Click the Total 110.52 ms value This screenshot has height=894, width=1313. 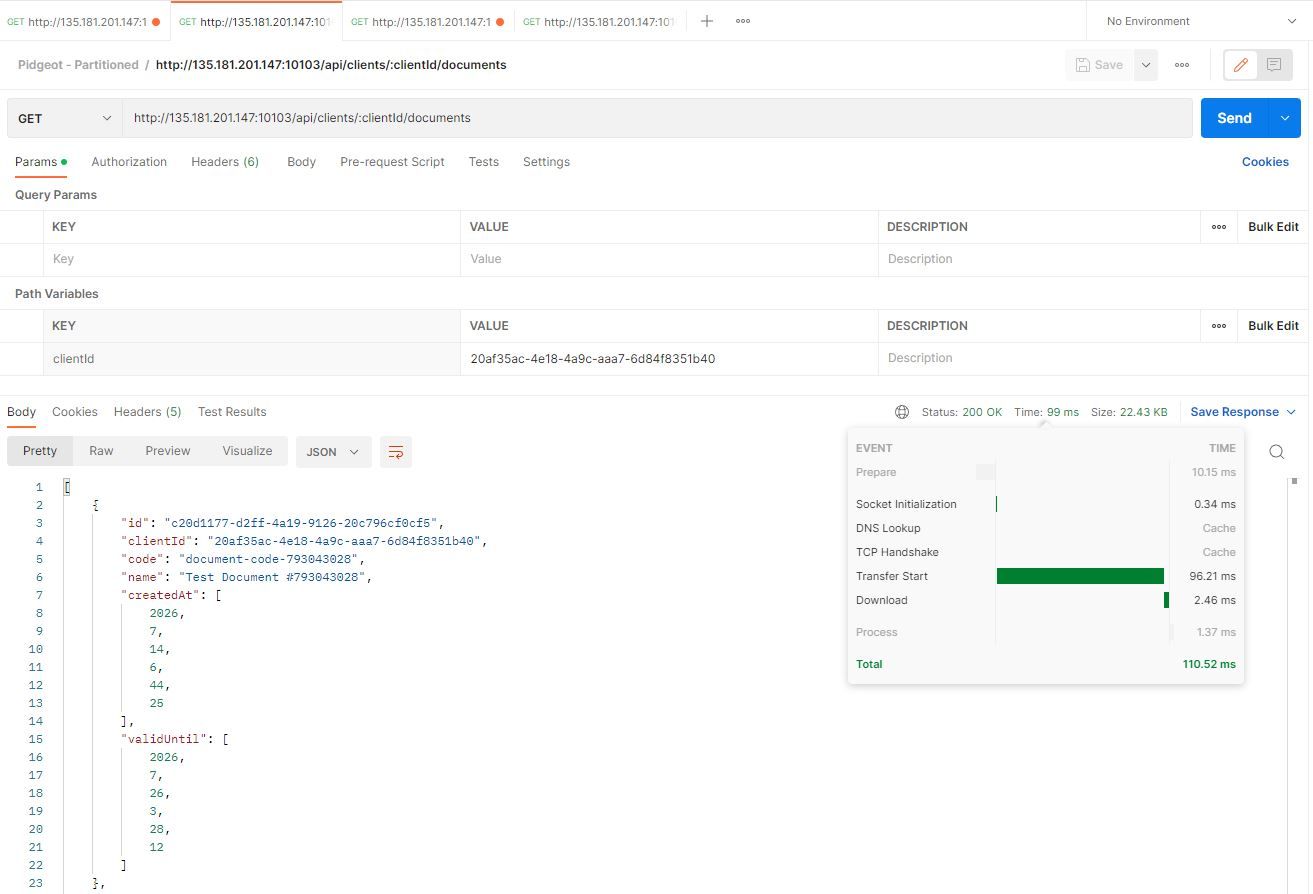tap(1209, 664)
